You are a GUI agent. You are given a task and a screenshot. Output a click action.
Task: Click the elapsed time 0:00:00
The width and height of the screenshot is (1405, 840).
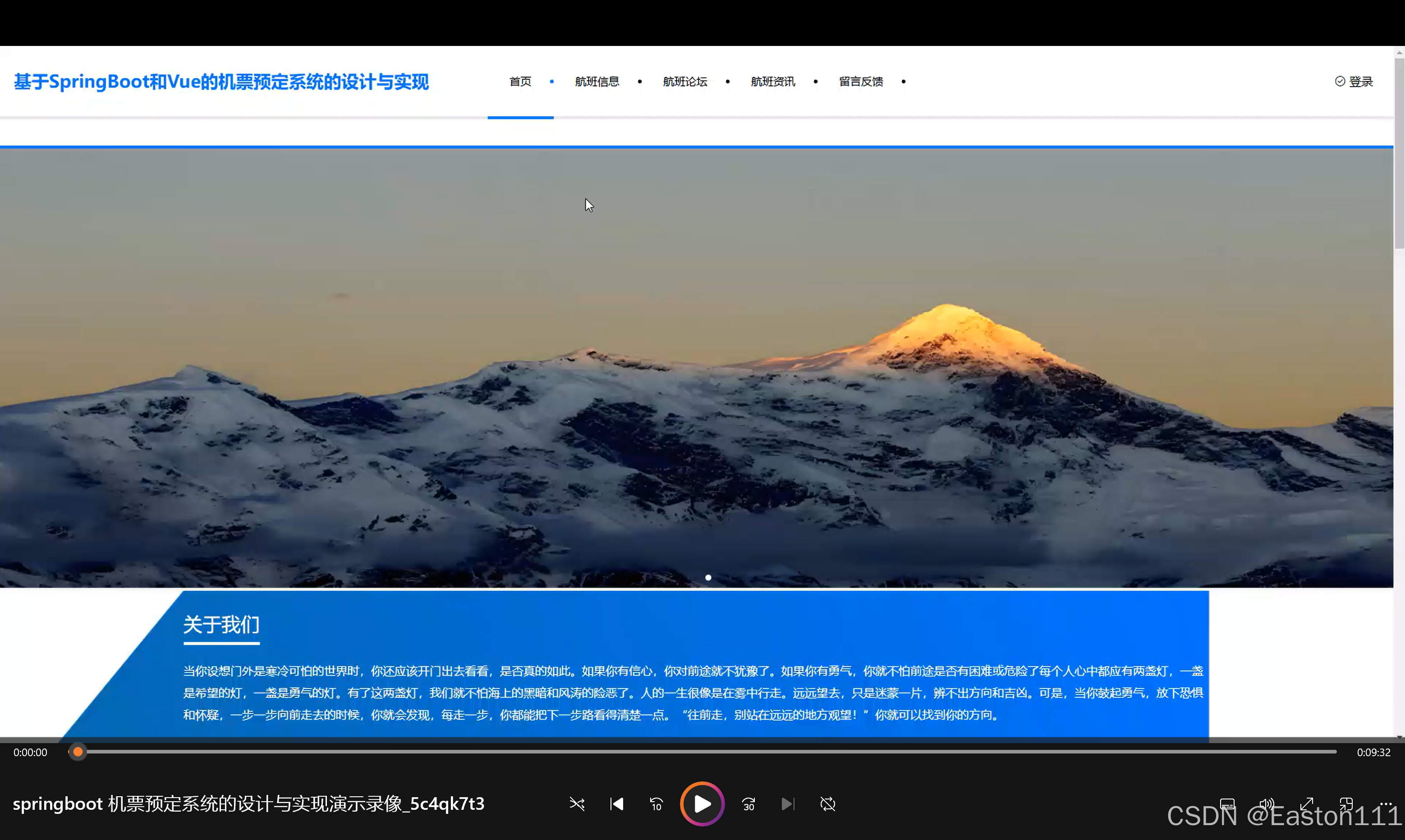pyautogui.click(x=31, y=752)
